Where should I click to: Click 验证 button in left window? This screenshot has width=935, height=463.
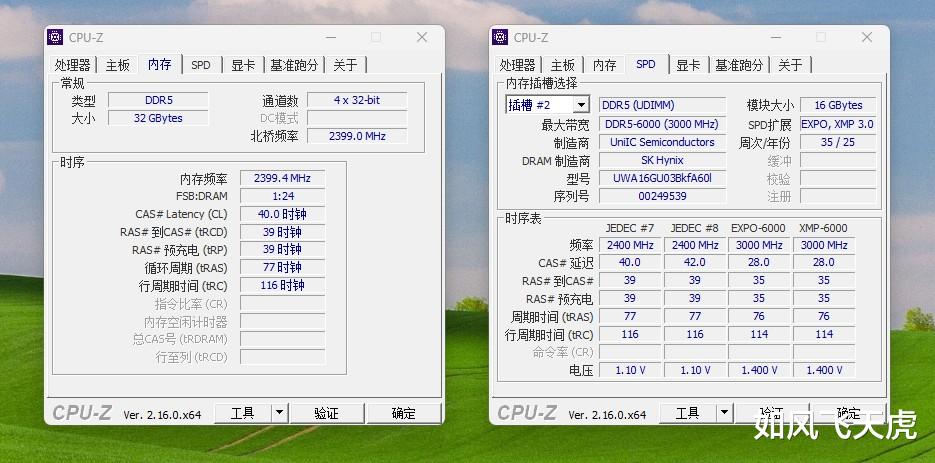(326, 413)
